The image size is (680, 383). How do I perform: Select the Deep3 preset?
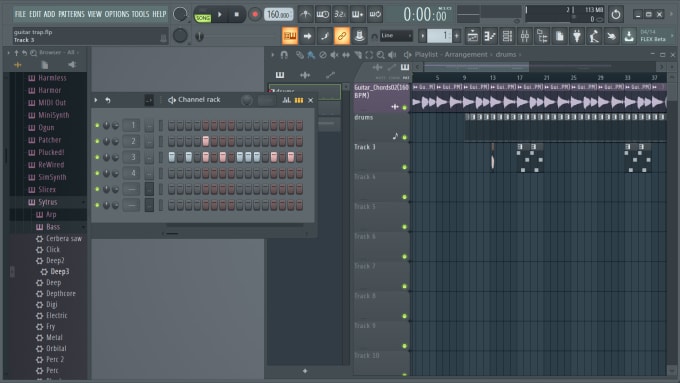[60, 272]
